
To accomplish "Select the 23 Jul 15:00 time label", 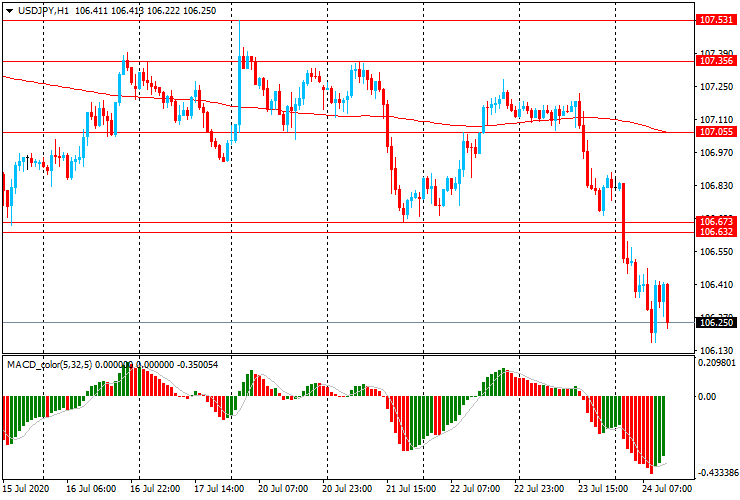I will [x=603, y=488].
